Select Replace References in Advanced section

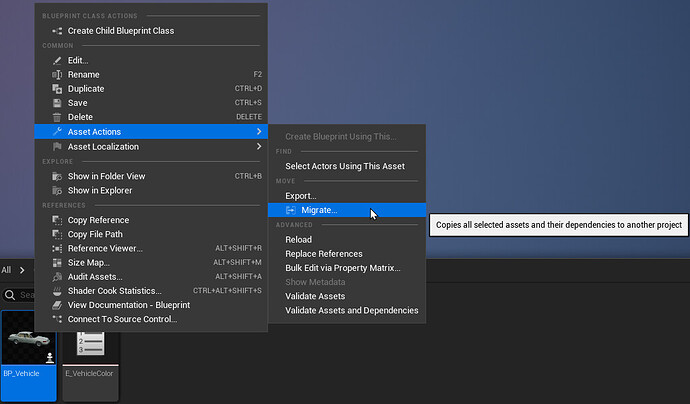(x=323, y=254)
